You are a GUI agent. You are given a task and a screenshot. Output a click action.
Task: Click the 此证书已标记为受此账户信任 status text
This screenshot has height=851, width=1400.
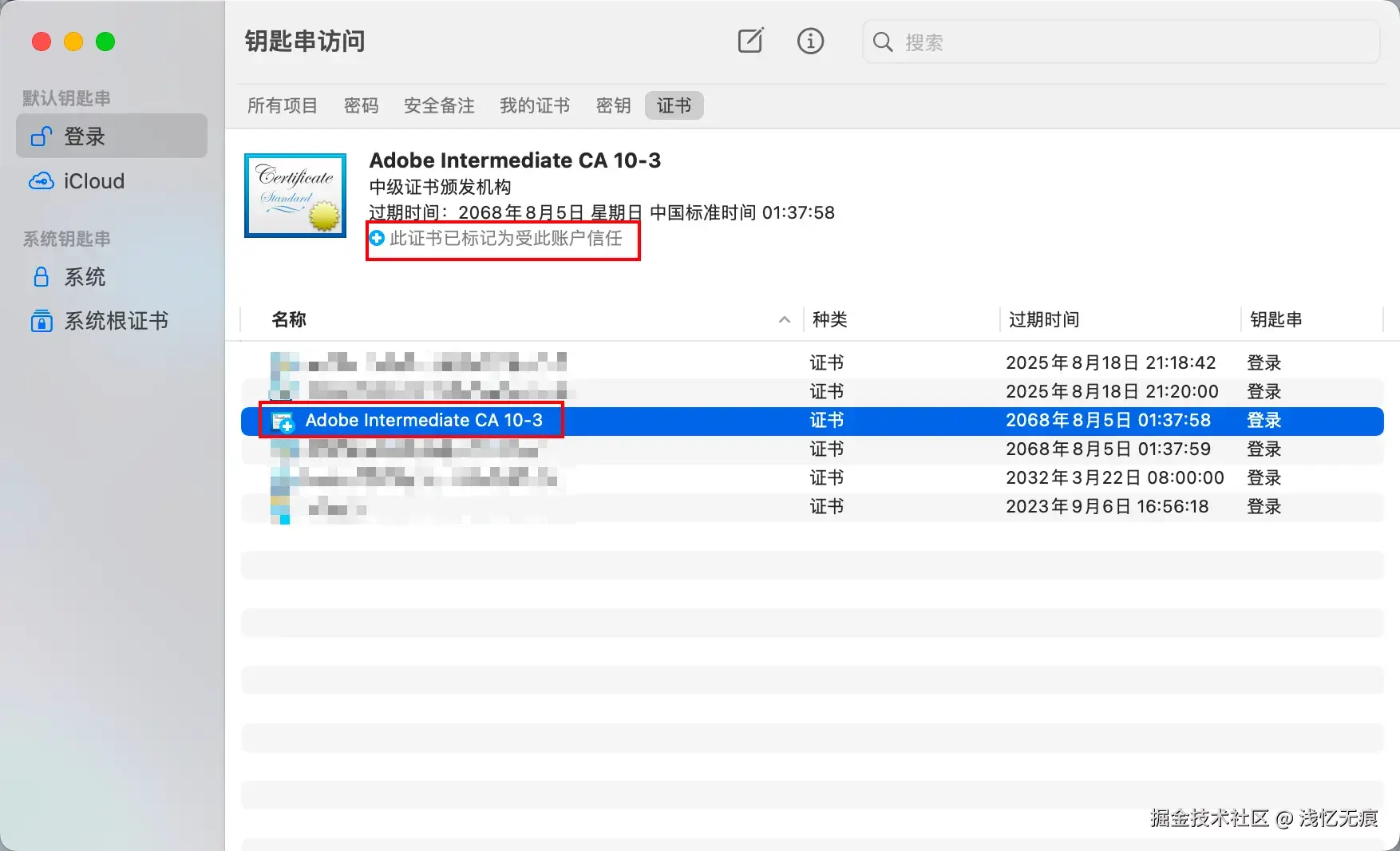(506, 238)
